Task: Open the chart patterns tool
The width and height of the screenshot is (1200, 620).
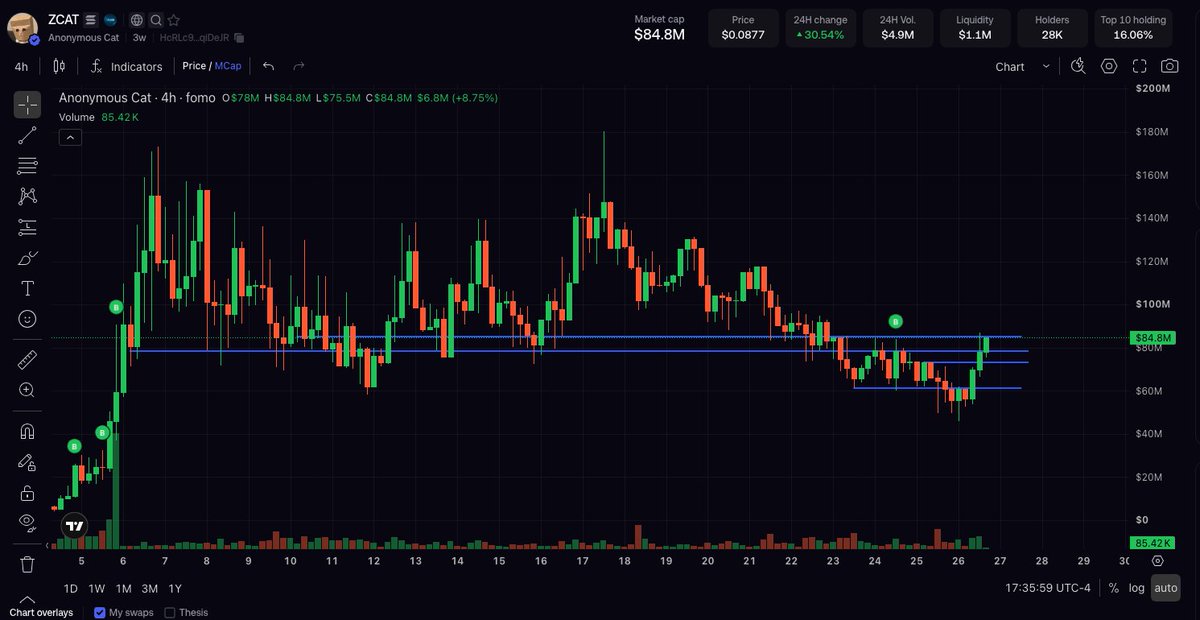Action: (28, 197)
